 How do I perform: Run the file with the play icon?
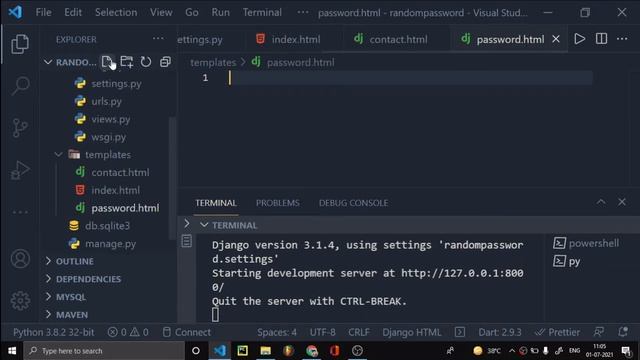pos(580,39)
